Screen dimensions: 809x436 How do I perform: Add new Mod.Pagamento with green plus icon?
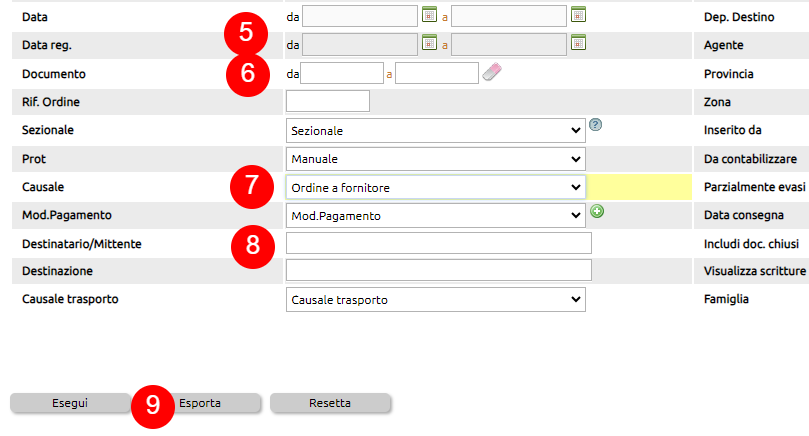coord(597,211)
